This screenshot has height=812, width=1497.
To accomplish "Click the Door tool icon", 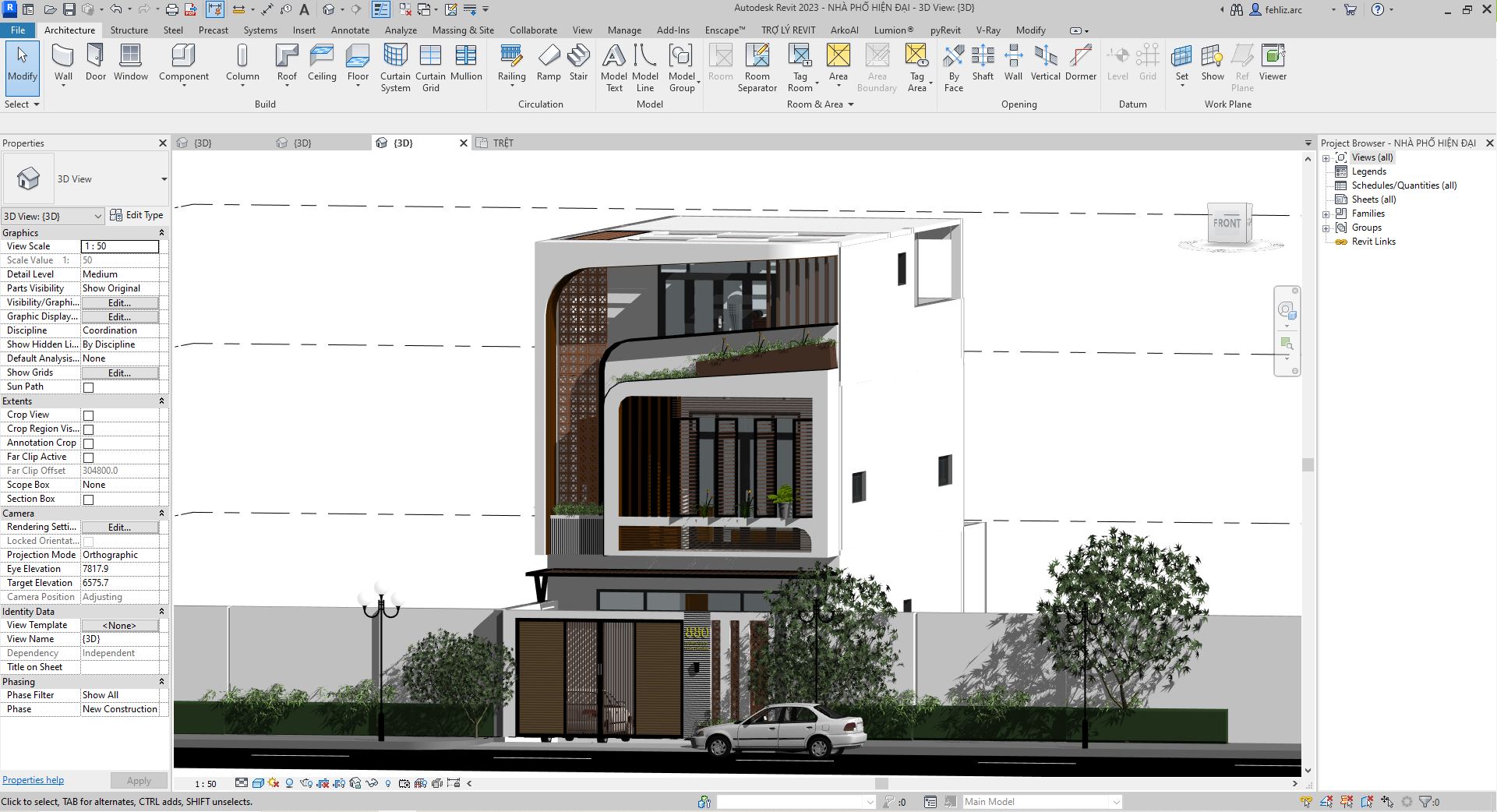I will coord(95,57).
